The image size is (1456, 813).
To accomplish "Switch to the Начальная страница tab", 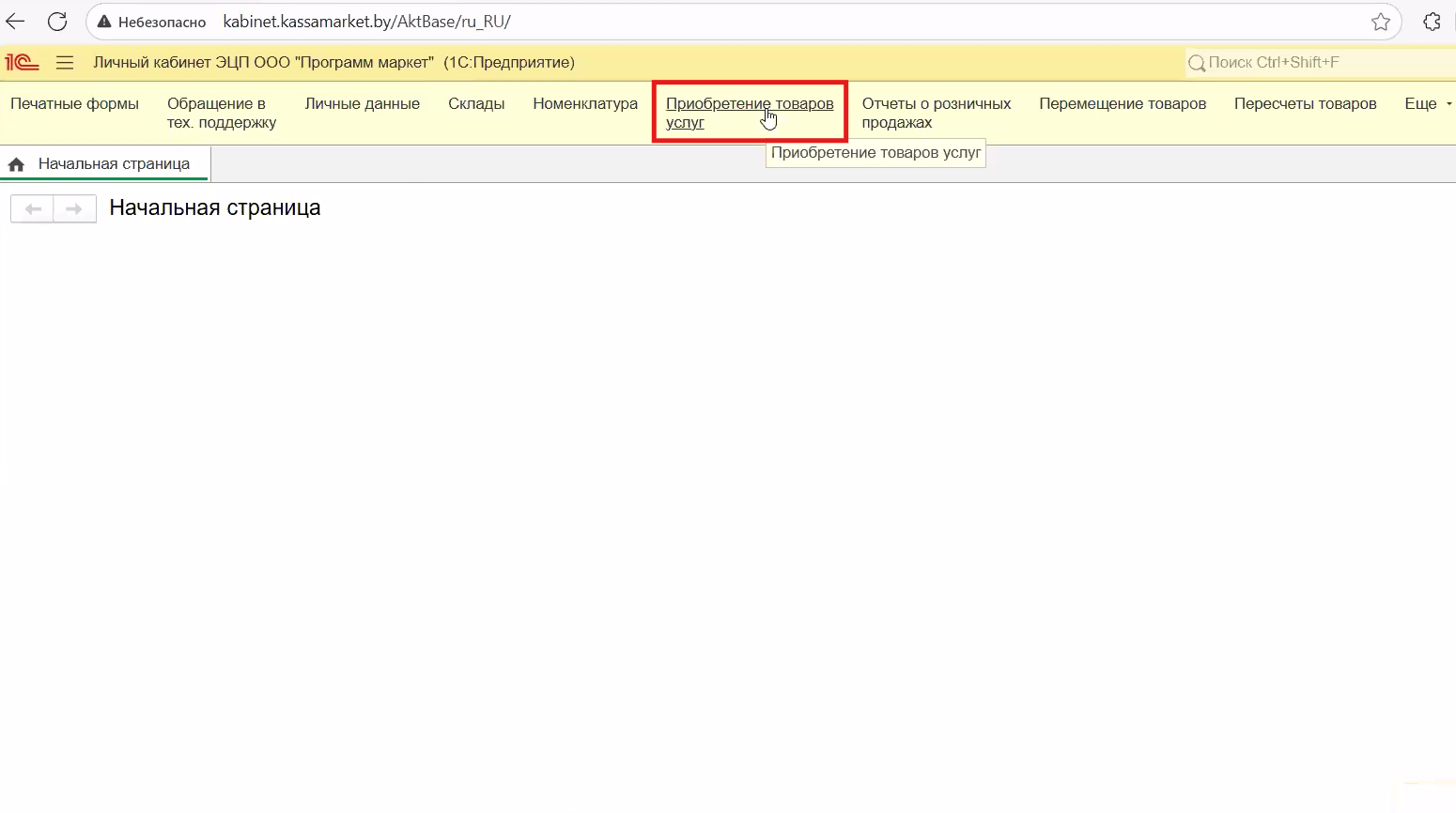I will tap(114, 164).
